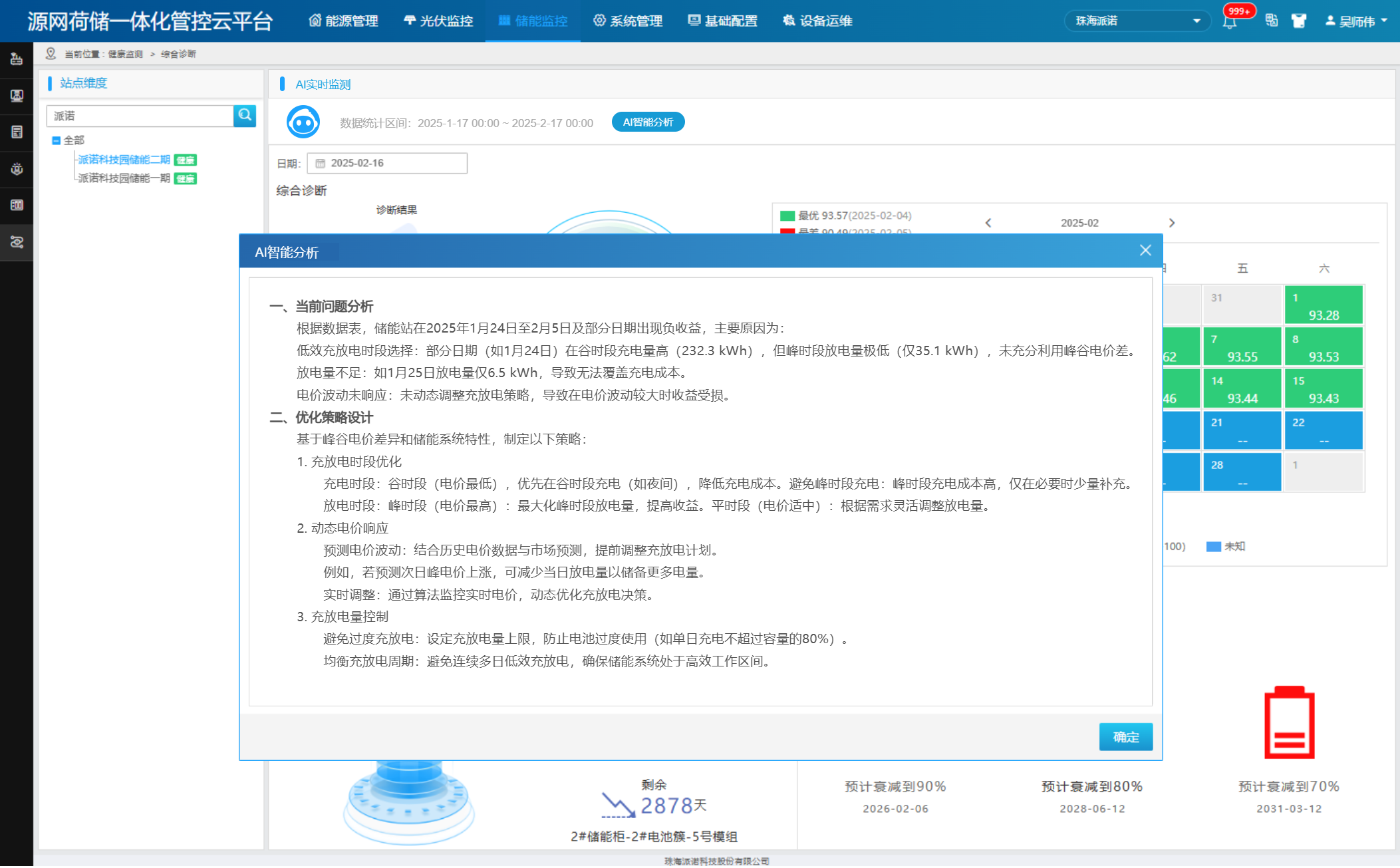Go to next month in the calendar
The image size is (1400, 868).
(x=1172, y=223)
